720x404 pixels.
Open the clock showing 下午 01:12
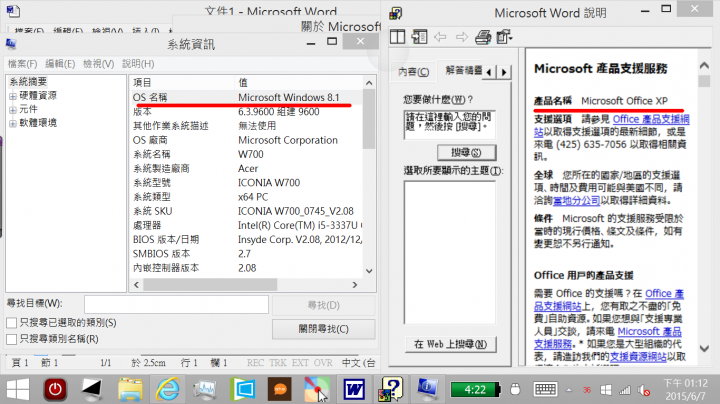686,389
